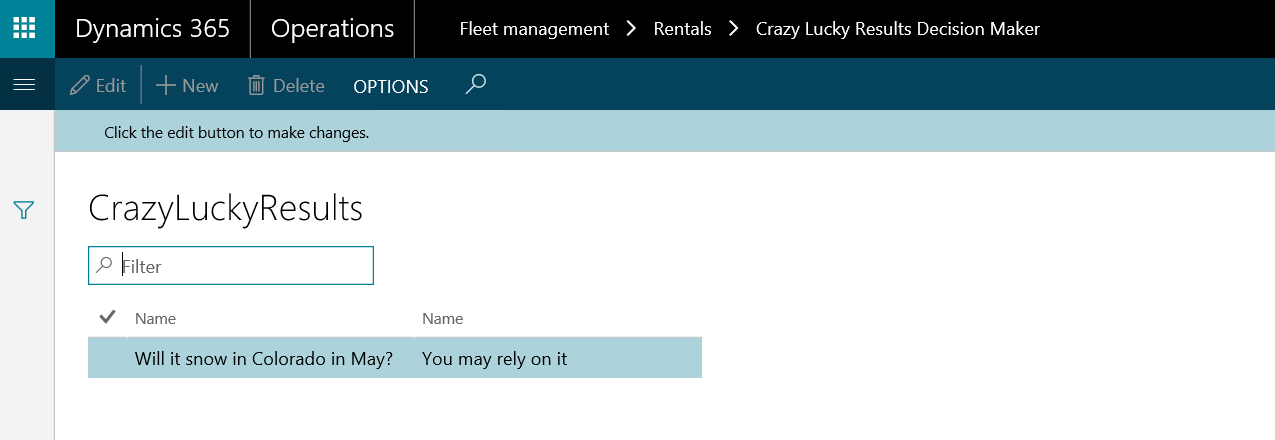This screenshot has width=1275, height=440.
Task: Click Crazy Lucky Results Decision Maker breadcrumb
Action: (x=897, y=29)
